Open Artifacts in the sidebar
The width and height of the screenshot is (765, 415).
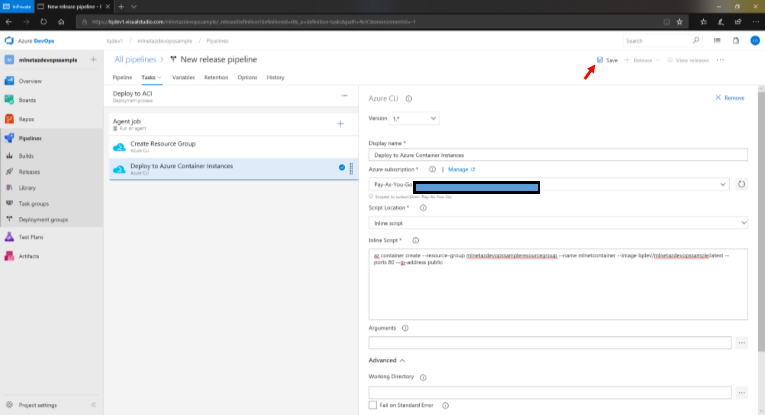click(x=29, y=256)
